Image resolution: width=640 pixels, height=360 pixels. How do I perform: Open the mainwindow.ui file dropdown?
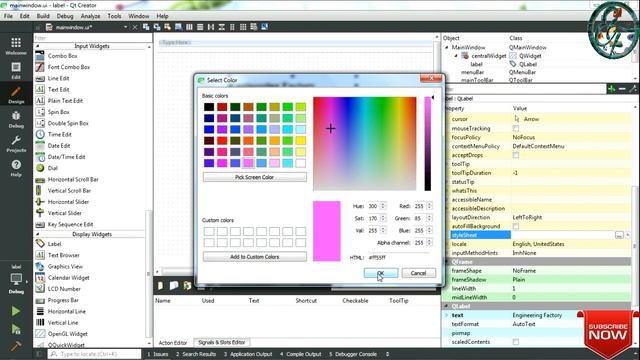click(x=125, y=27)
